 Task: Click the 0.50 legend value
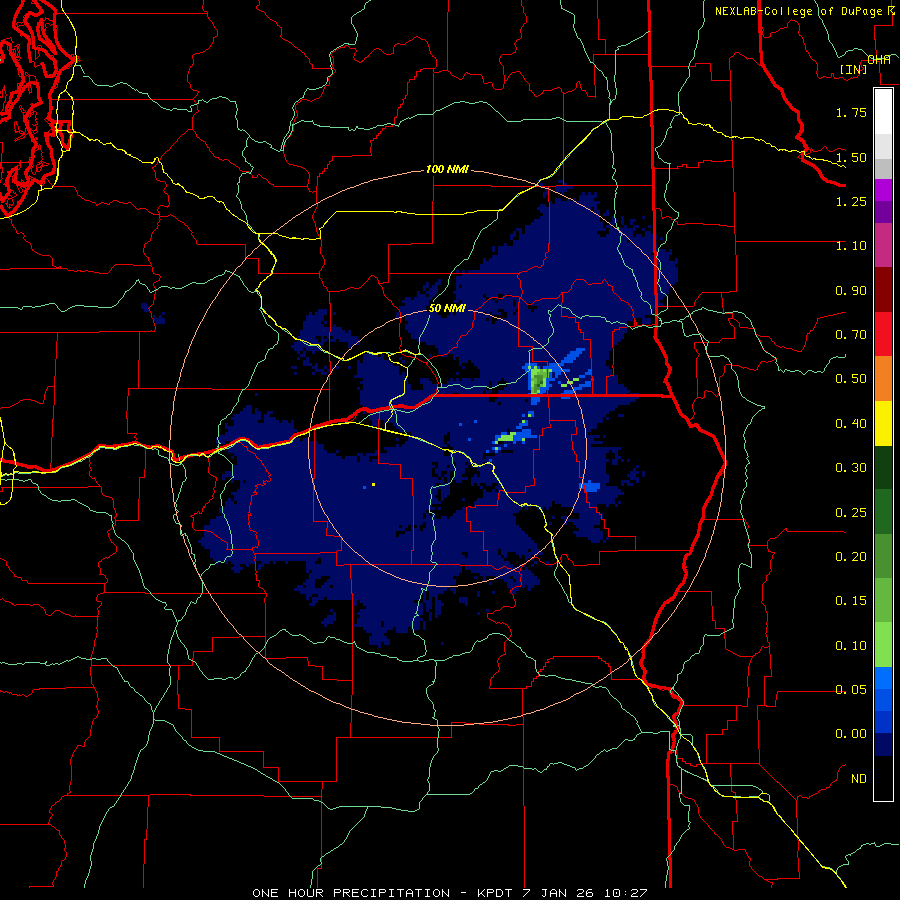[x=851, y=379]
